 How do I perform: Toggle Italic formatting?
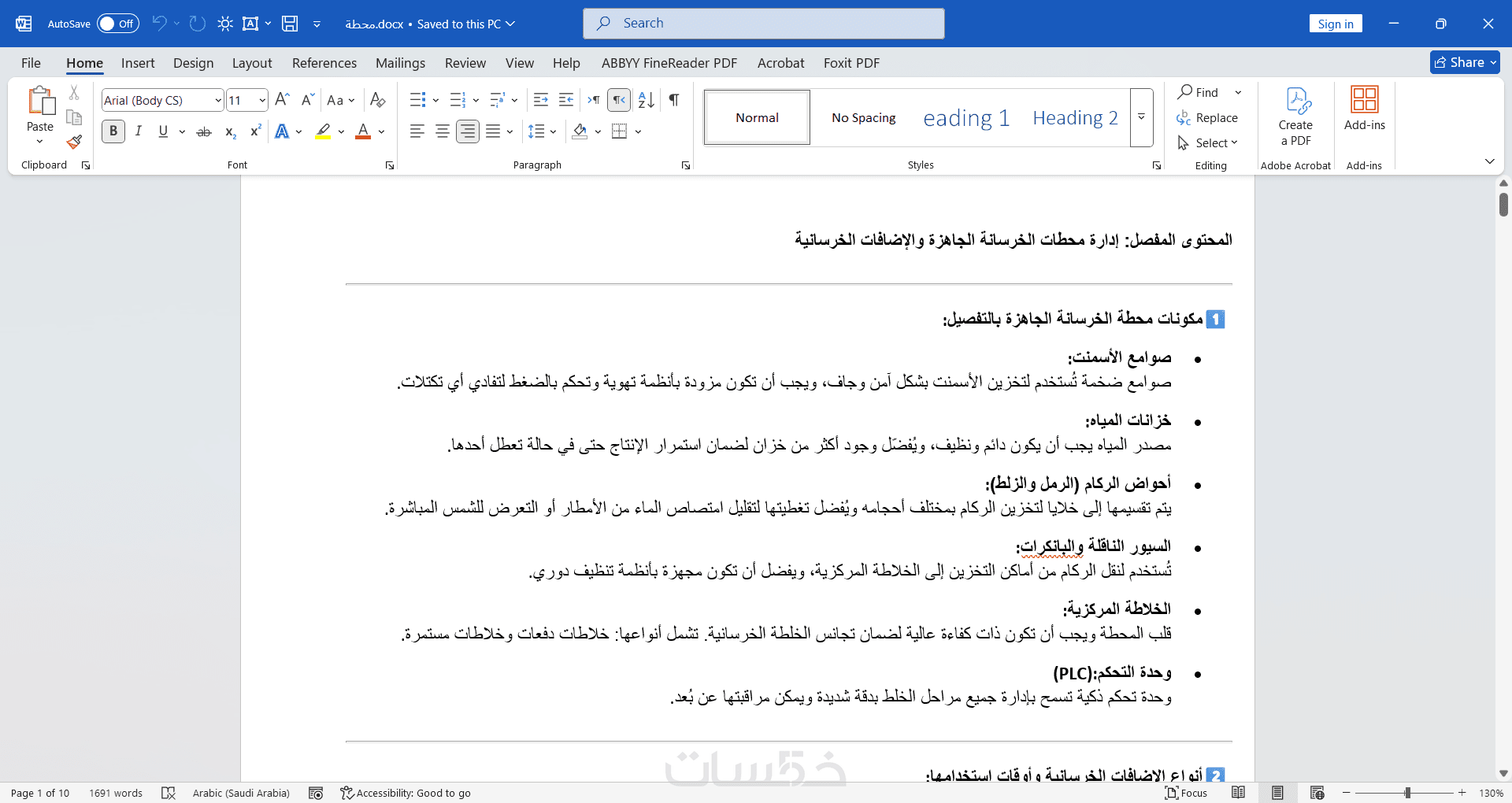139,131
